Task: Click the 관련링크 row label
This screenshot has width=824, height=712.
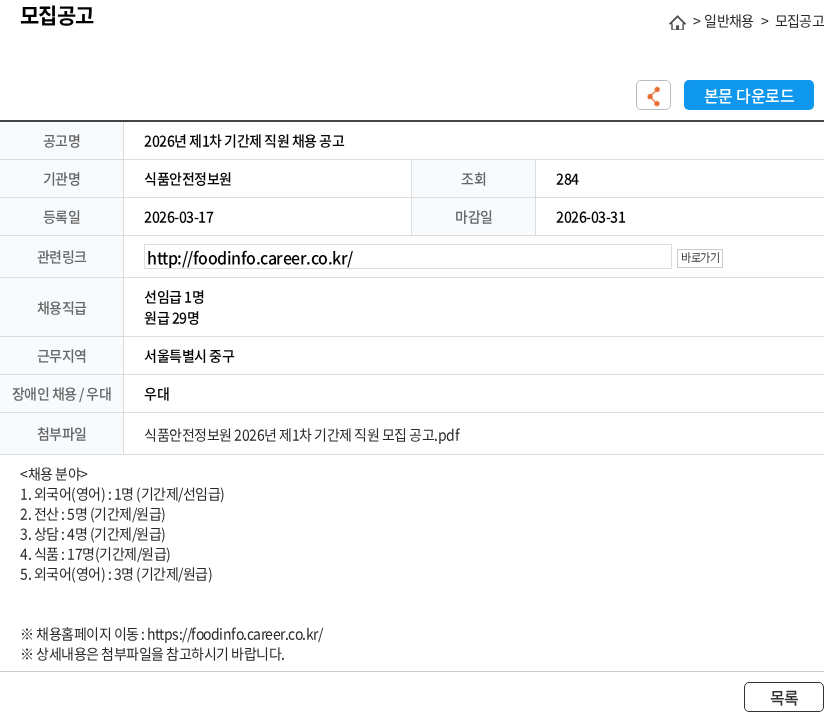Action: 61,257
